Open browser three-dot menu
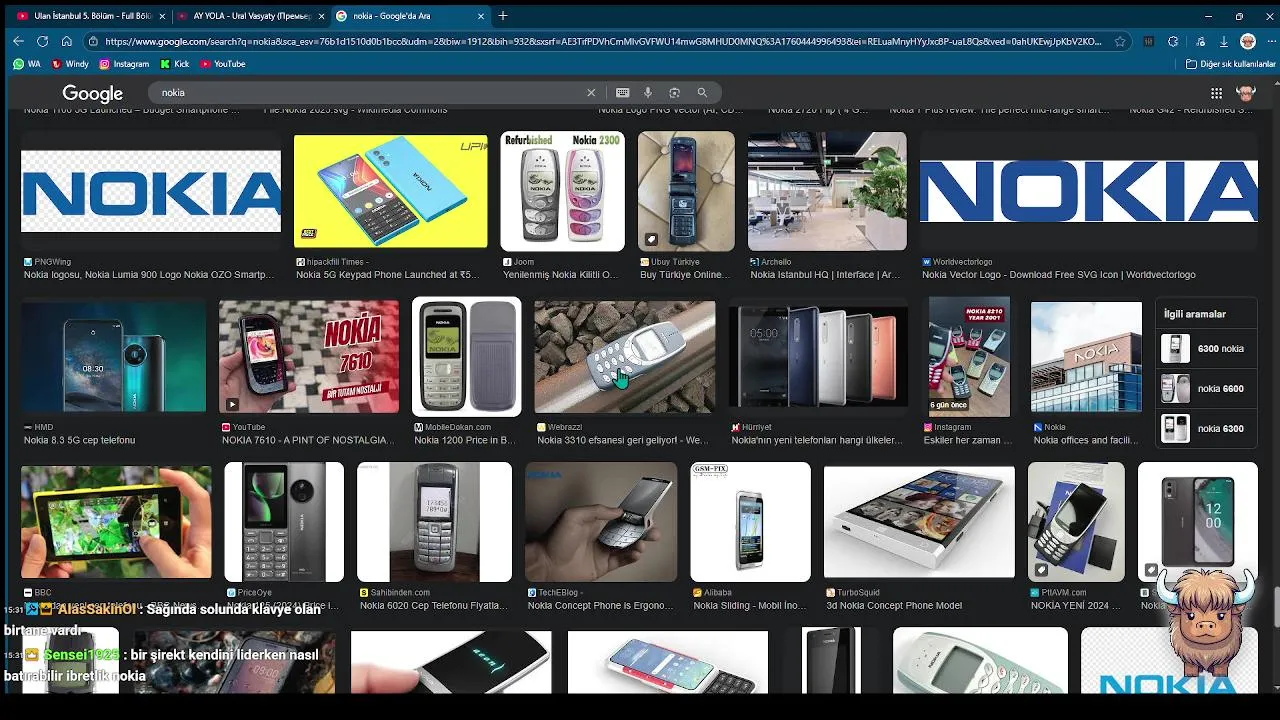 tap(1270, 41)
